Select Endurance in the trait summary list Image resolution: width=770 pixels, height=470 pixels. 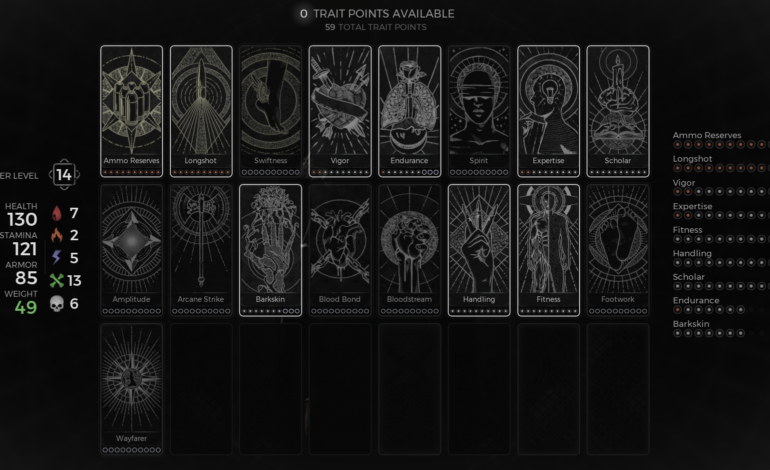point(696,301)
